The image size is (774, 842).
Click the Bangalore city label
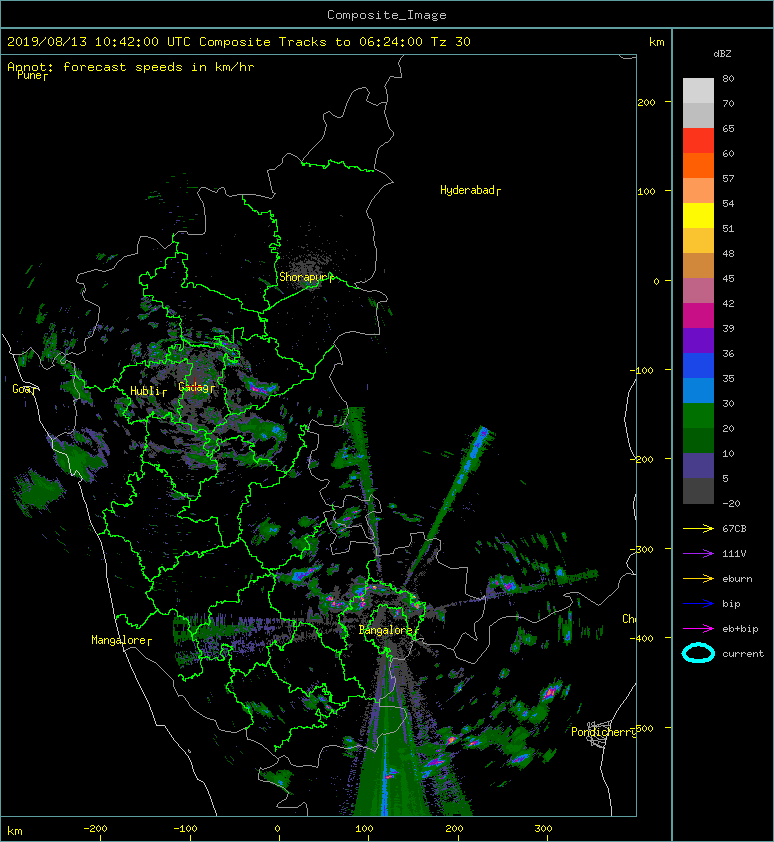tap(385, 630)
